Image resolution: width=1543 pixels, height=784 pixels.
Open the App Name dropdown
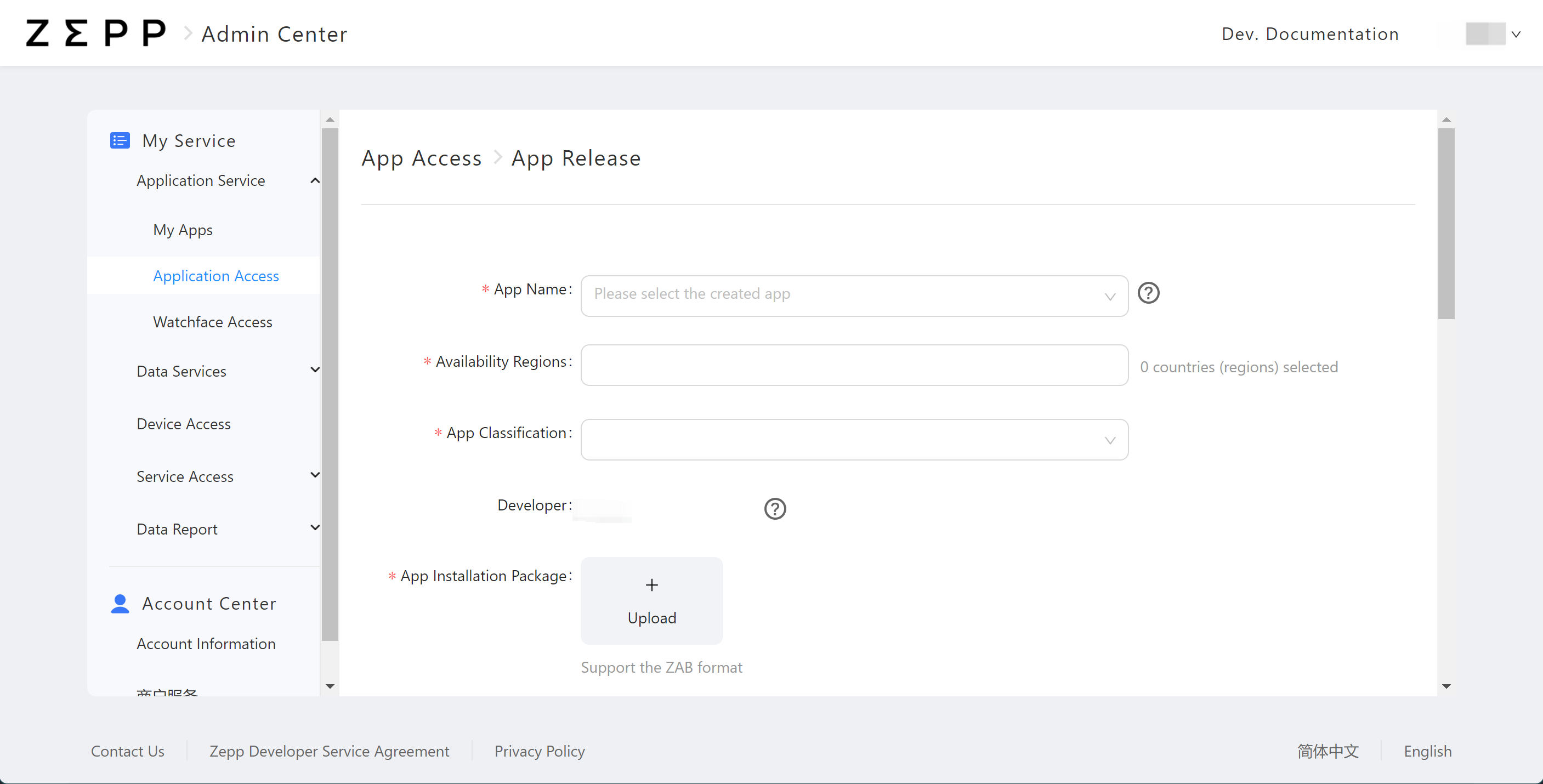(x=854, y=296)
